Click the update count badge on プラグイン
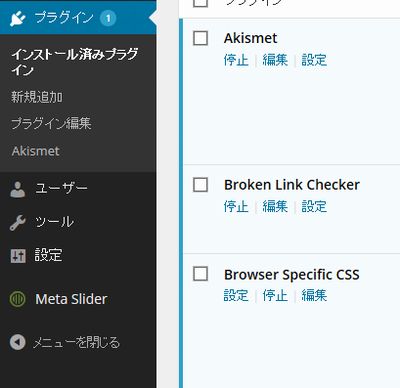Screen dimensions: 400x388 pyautogui.click(x=108, y=18)
